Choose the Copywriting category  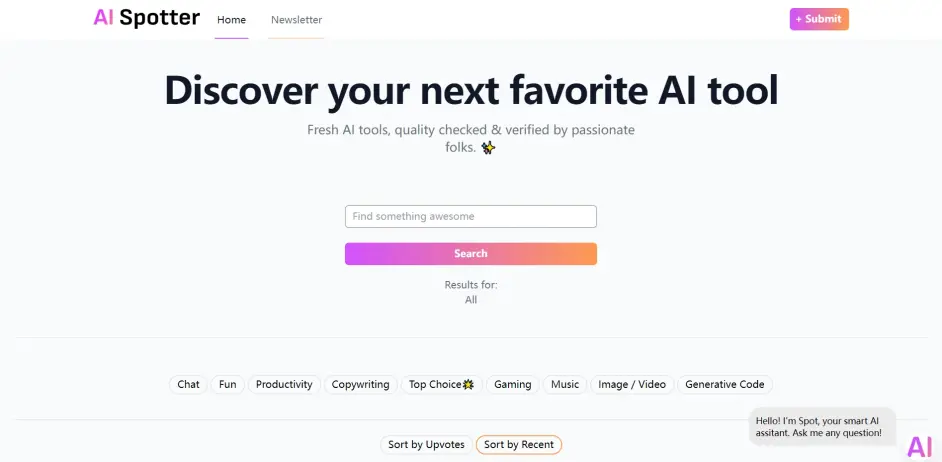point(360,384)
